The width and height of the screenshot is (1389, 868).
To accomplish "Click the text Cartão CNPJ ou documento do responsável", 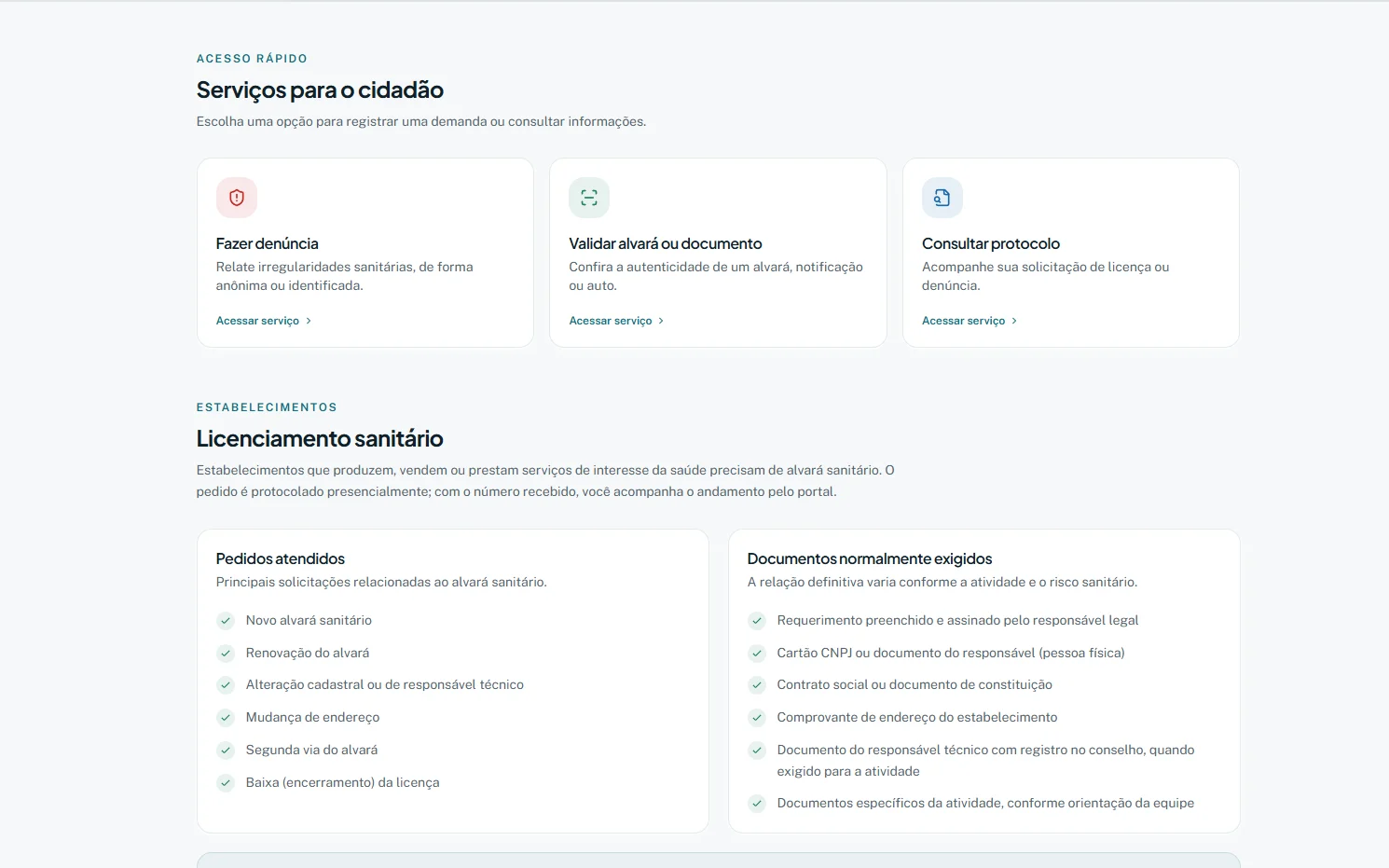I will [951, 654].
